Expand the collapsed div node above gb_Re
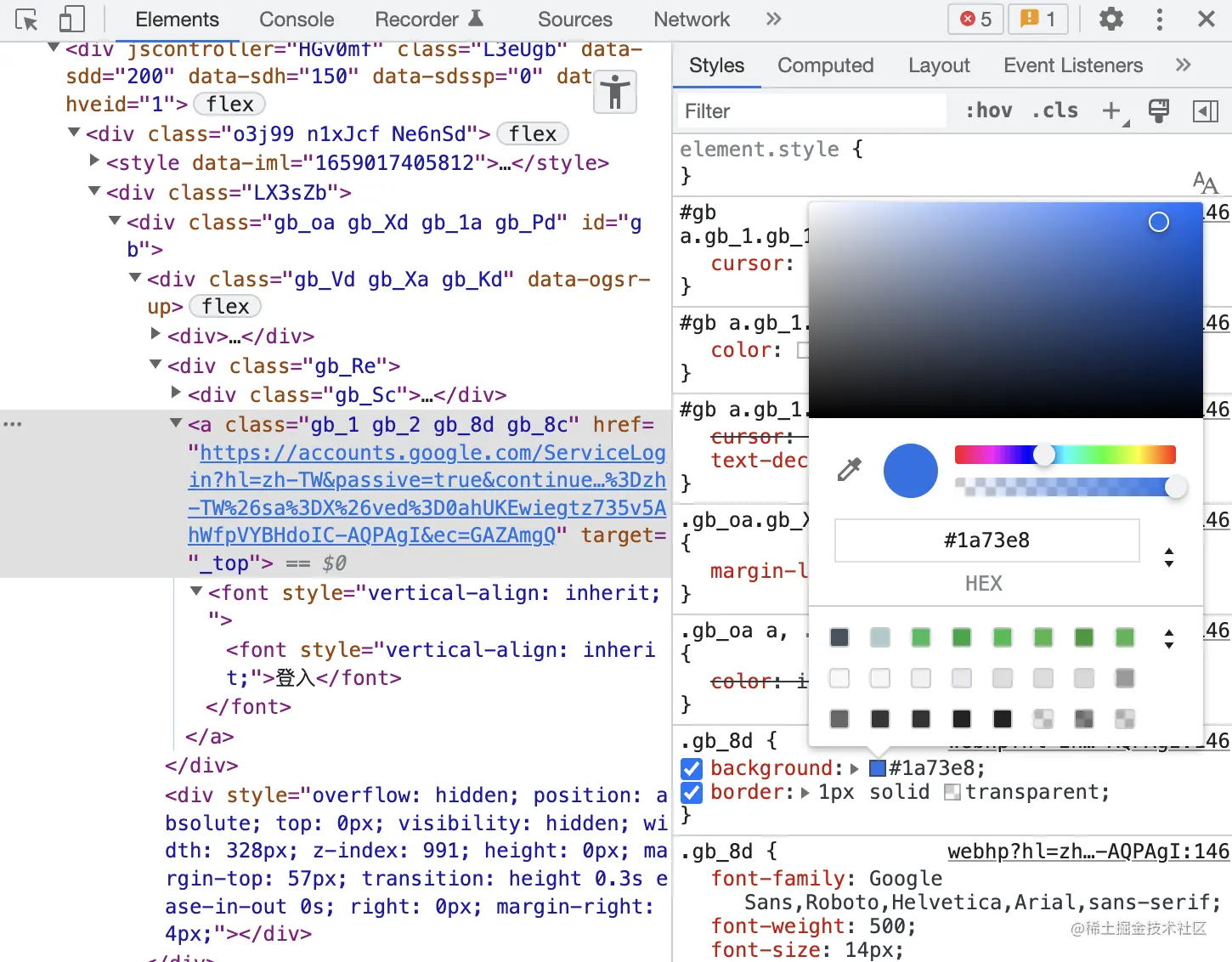Screen dimensions: 1232x962 pyautogui.click(x=155, y=334)
